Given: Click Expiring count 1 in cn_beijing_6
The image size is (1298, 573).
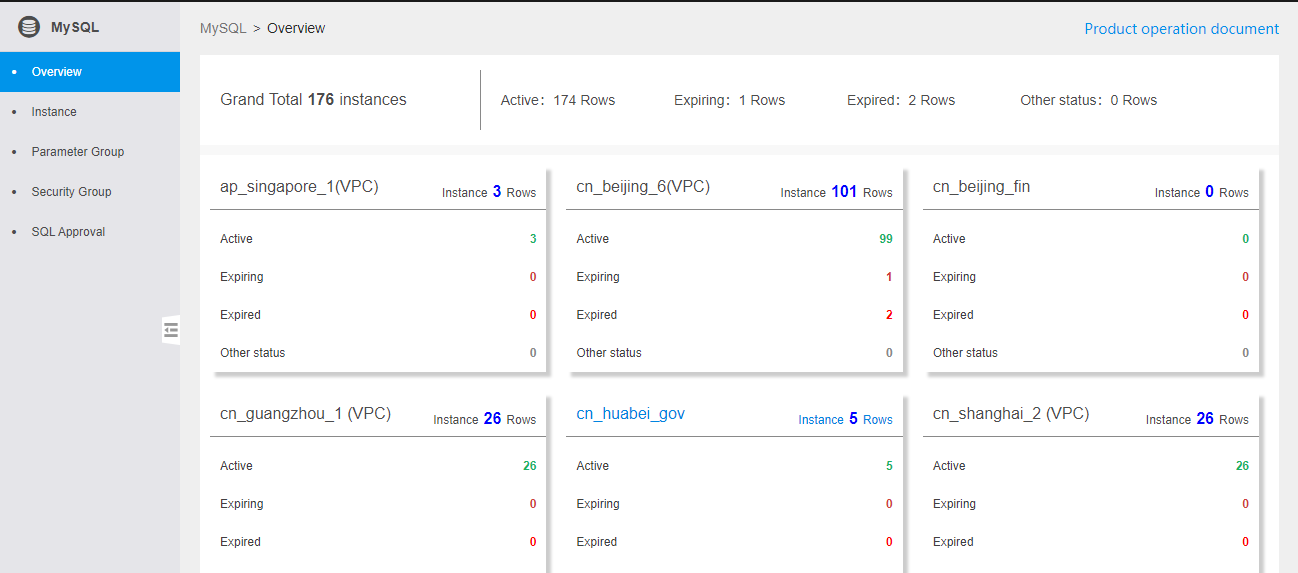Looking at the screenshot, I should pos(889,277).
